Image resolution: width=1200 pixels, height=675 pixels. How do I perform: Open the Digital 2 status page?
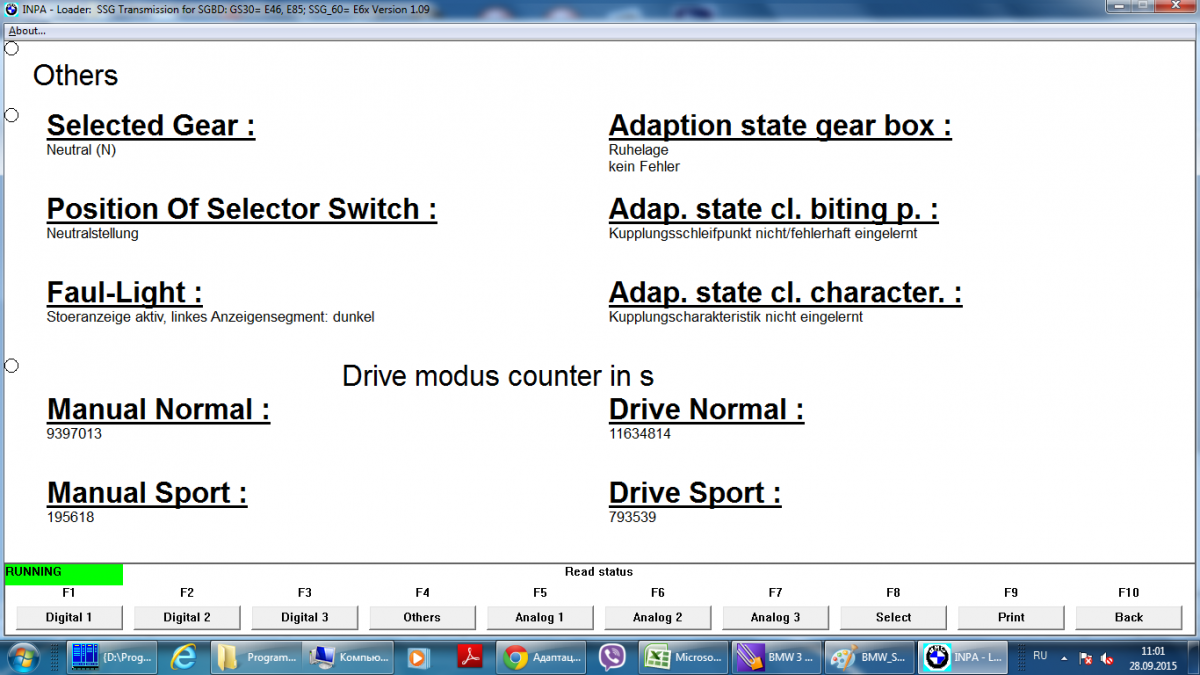click(187, 617)
